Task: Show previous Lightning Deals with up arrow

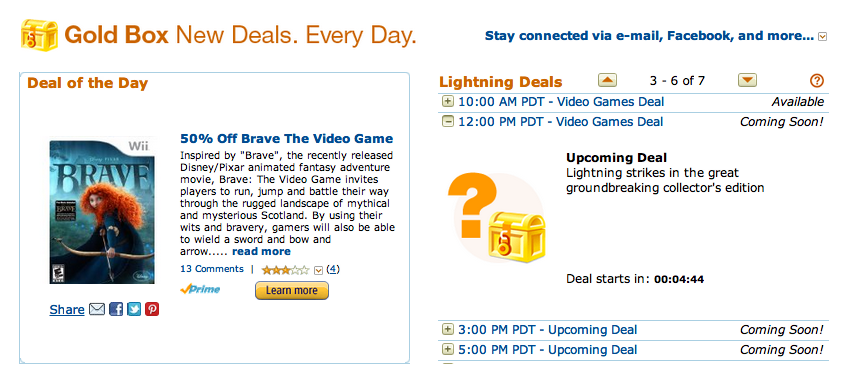Action: point(607,80)
